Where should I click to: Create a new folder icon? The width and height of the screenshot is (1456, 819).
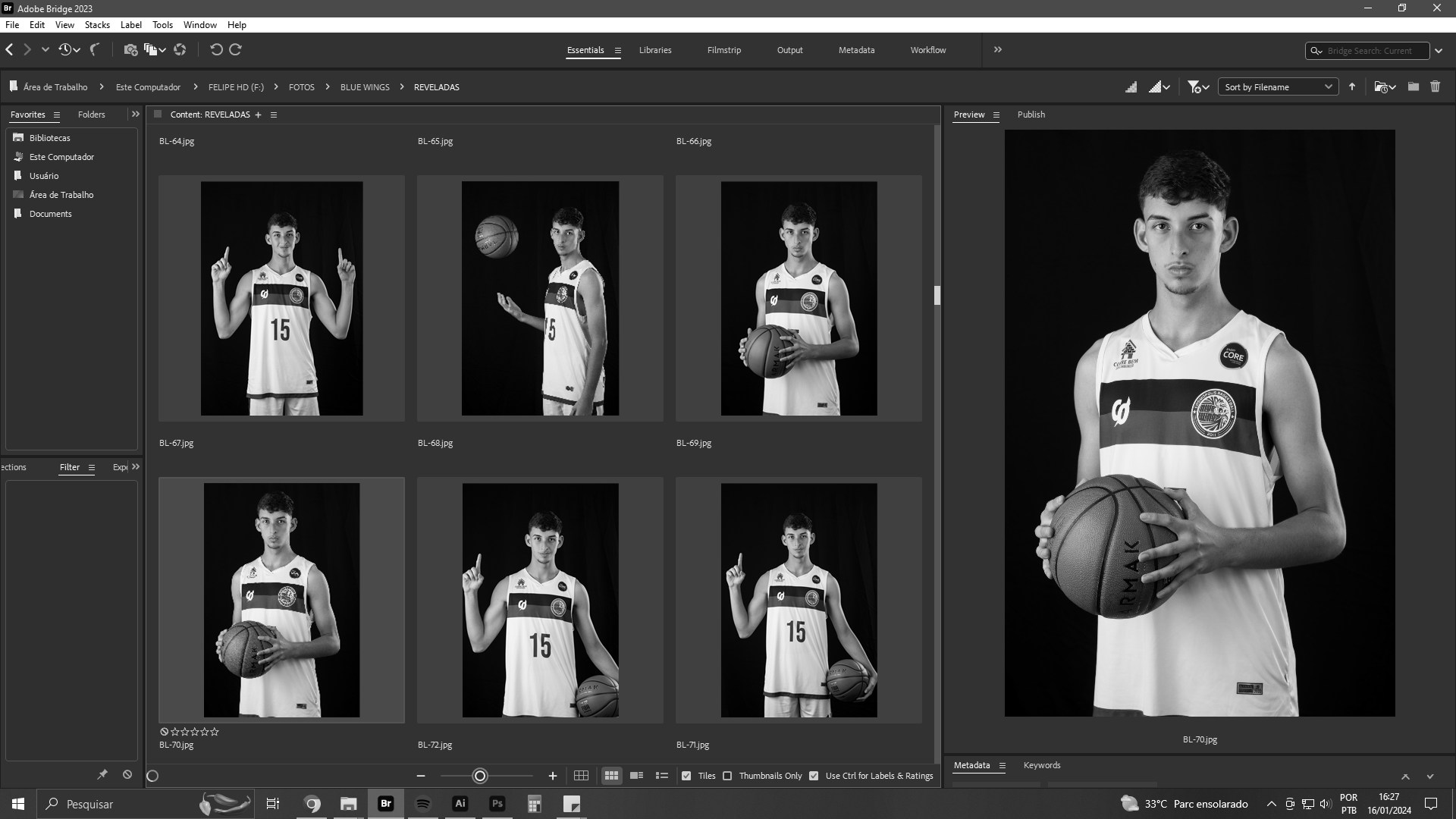click(x=1414, y=87)
